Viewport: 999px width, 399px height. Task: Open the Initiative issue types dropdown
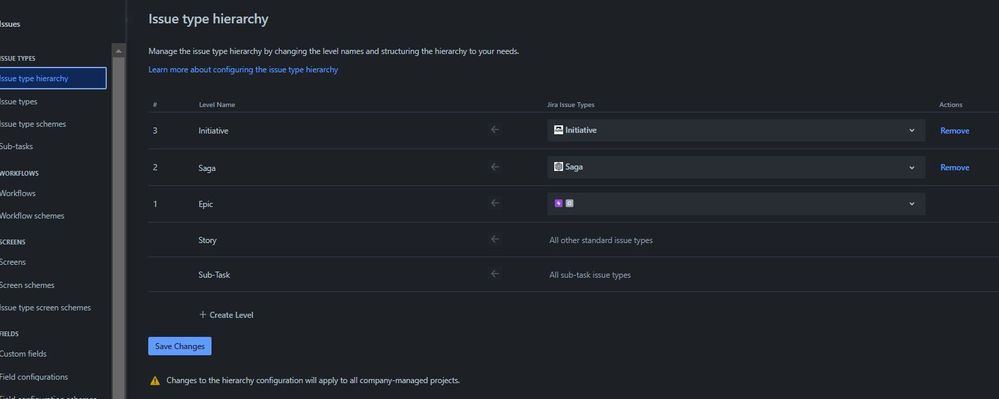pos(736,130)
